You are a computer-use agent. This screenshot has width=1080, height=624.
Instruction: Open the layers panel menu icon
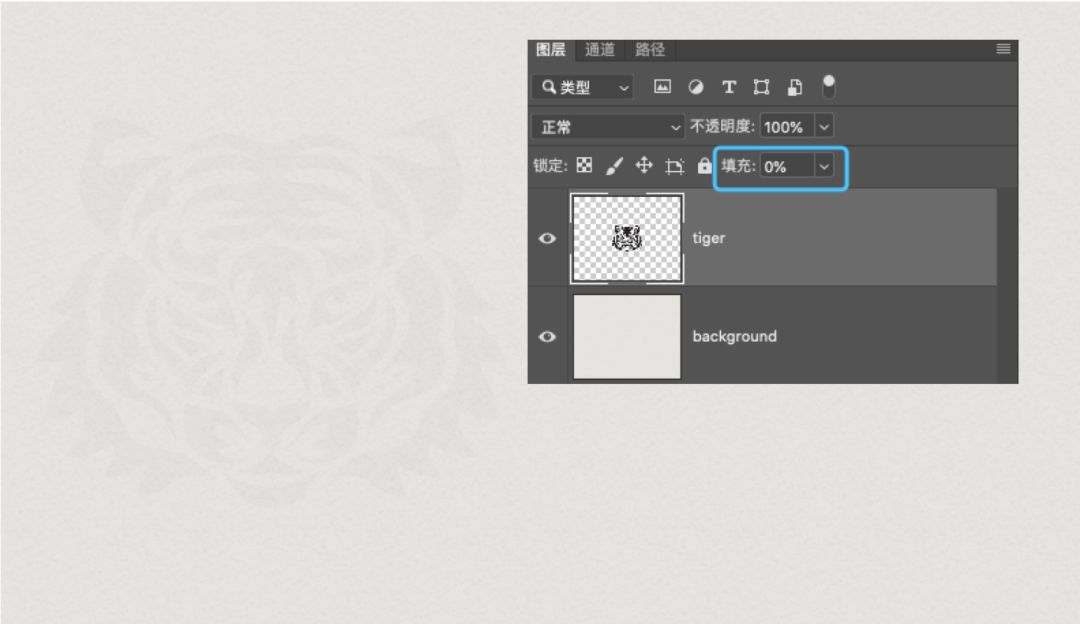(x=1003, y=48)
